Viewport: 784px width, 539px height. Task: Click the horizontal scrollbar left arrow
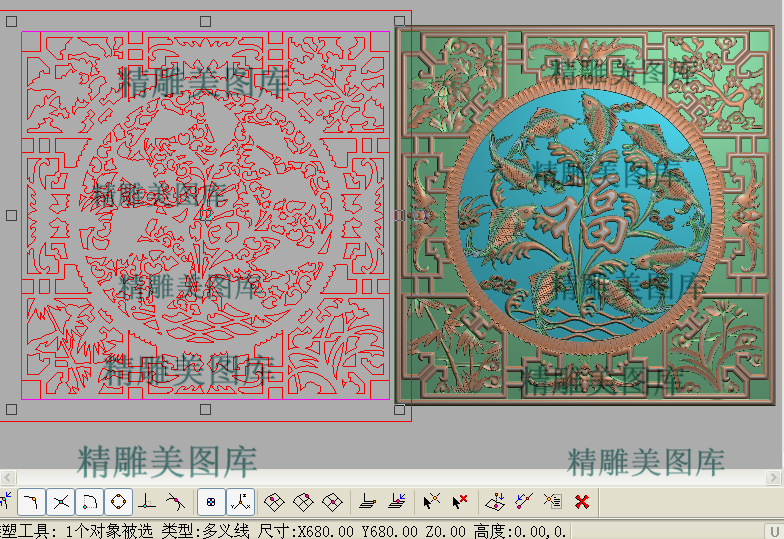pos(8,478)
